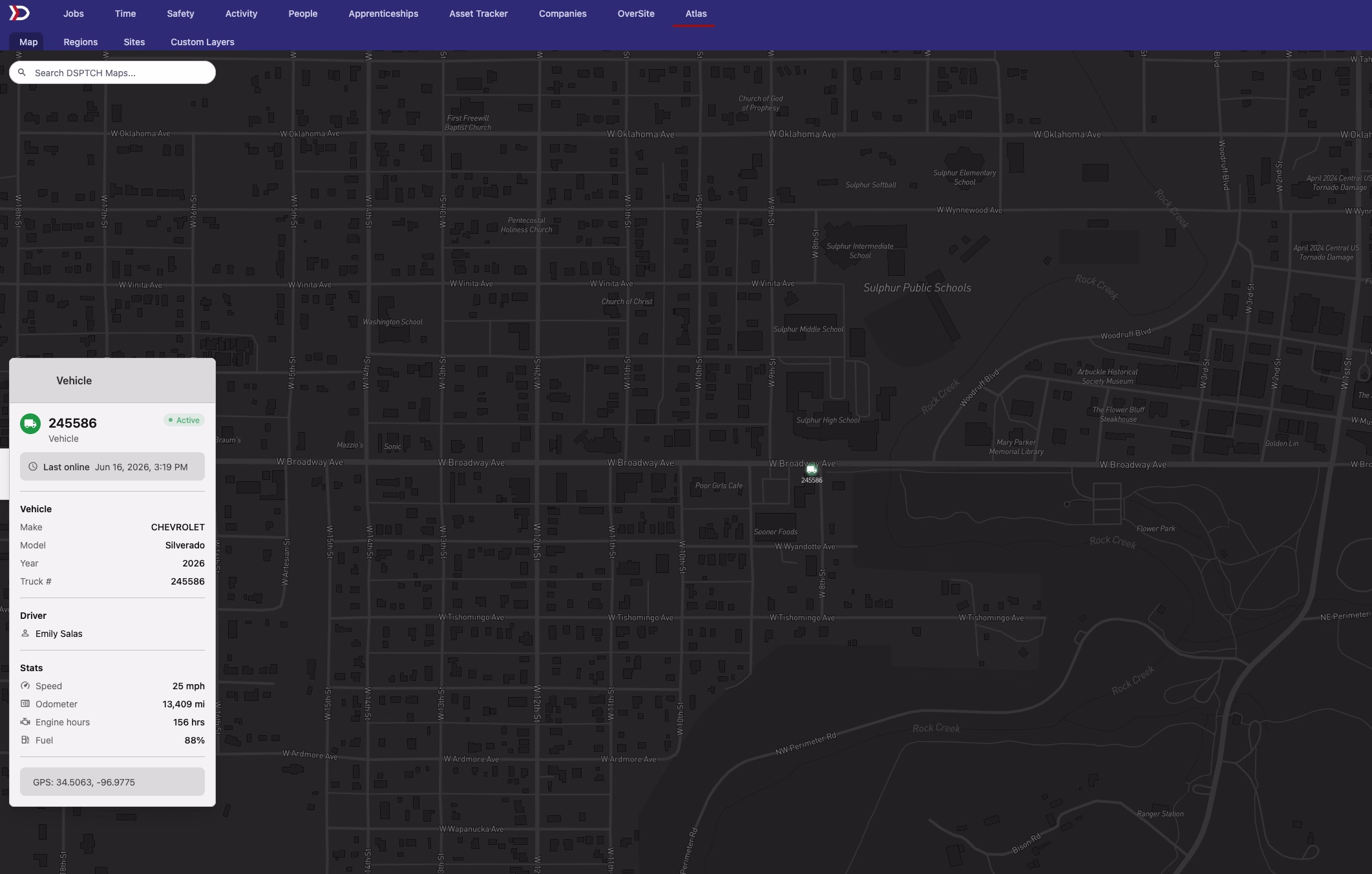The width and height of the screenshot is (1372, 874).
Task: Switch to the Map tab
Action: click(x=28, y=42)
